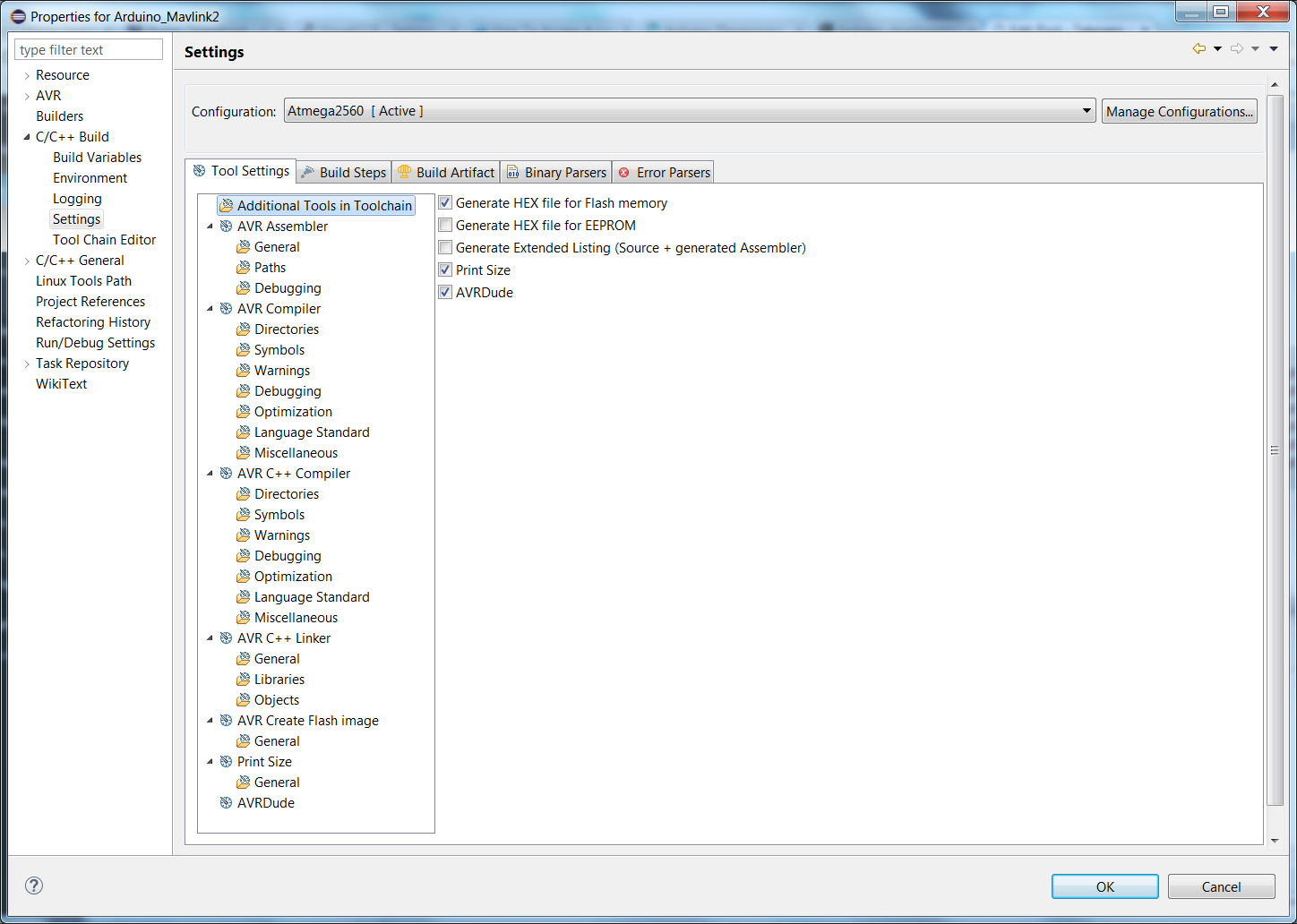Screen dimensions: 1297x924
Task: Click the OK button
Action: click(1105, 886)
